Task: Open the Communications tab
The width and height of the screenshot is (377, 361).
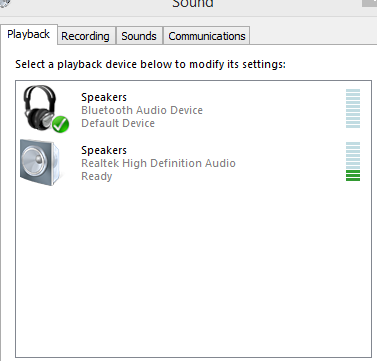Action: click(207, 36)
